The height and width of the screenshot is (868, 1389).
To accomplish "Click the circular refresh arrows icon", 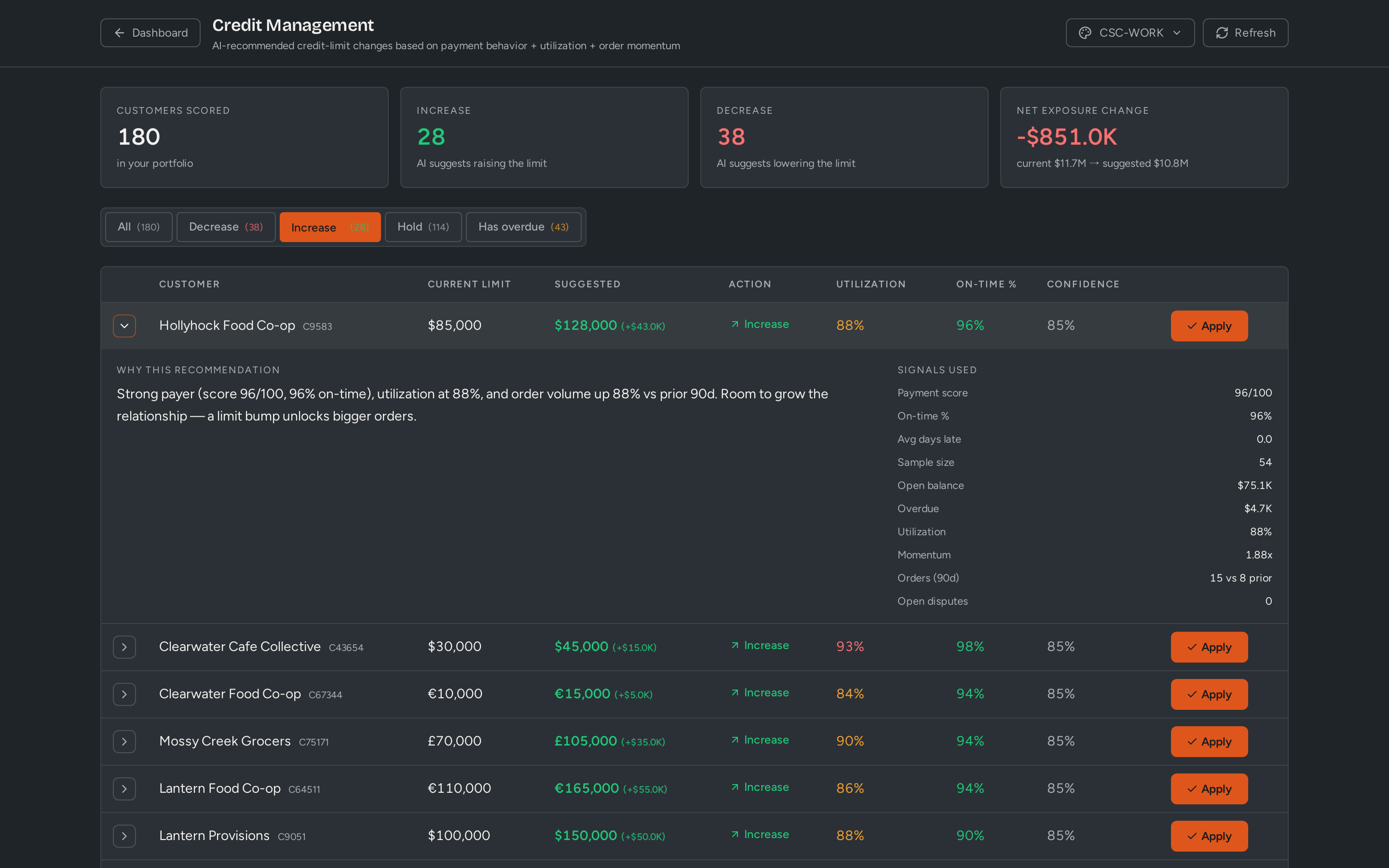I will 1222,33.
